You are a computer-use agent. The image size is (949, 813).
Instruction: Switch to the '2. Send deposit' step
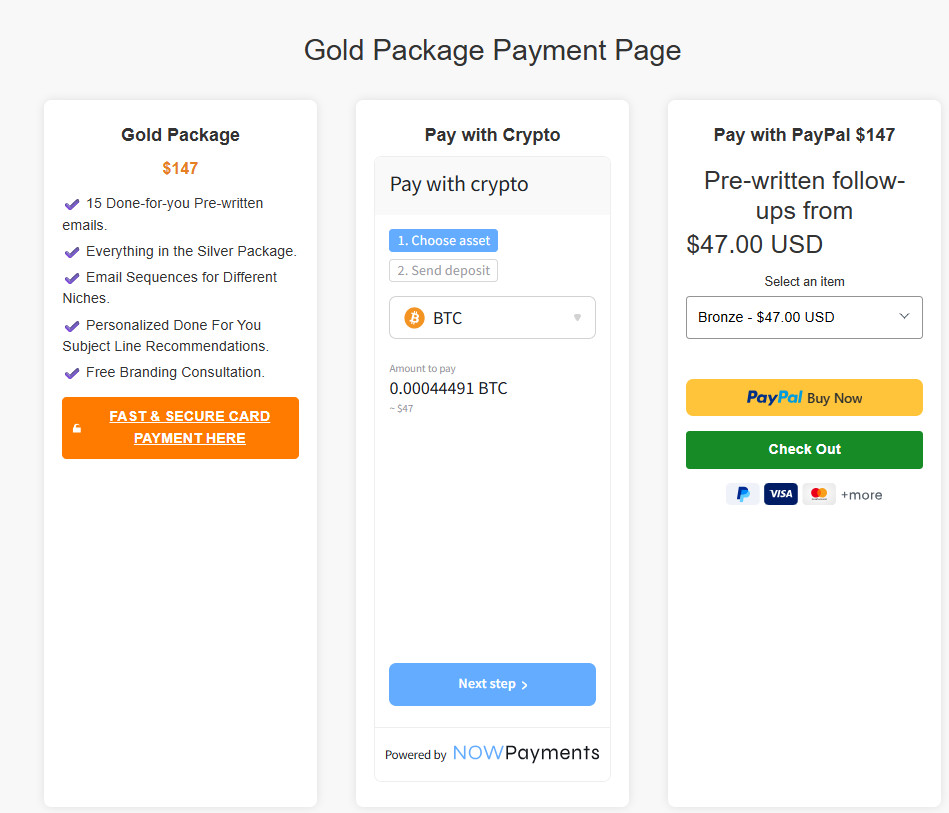click(443, 271)
